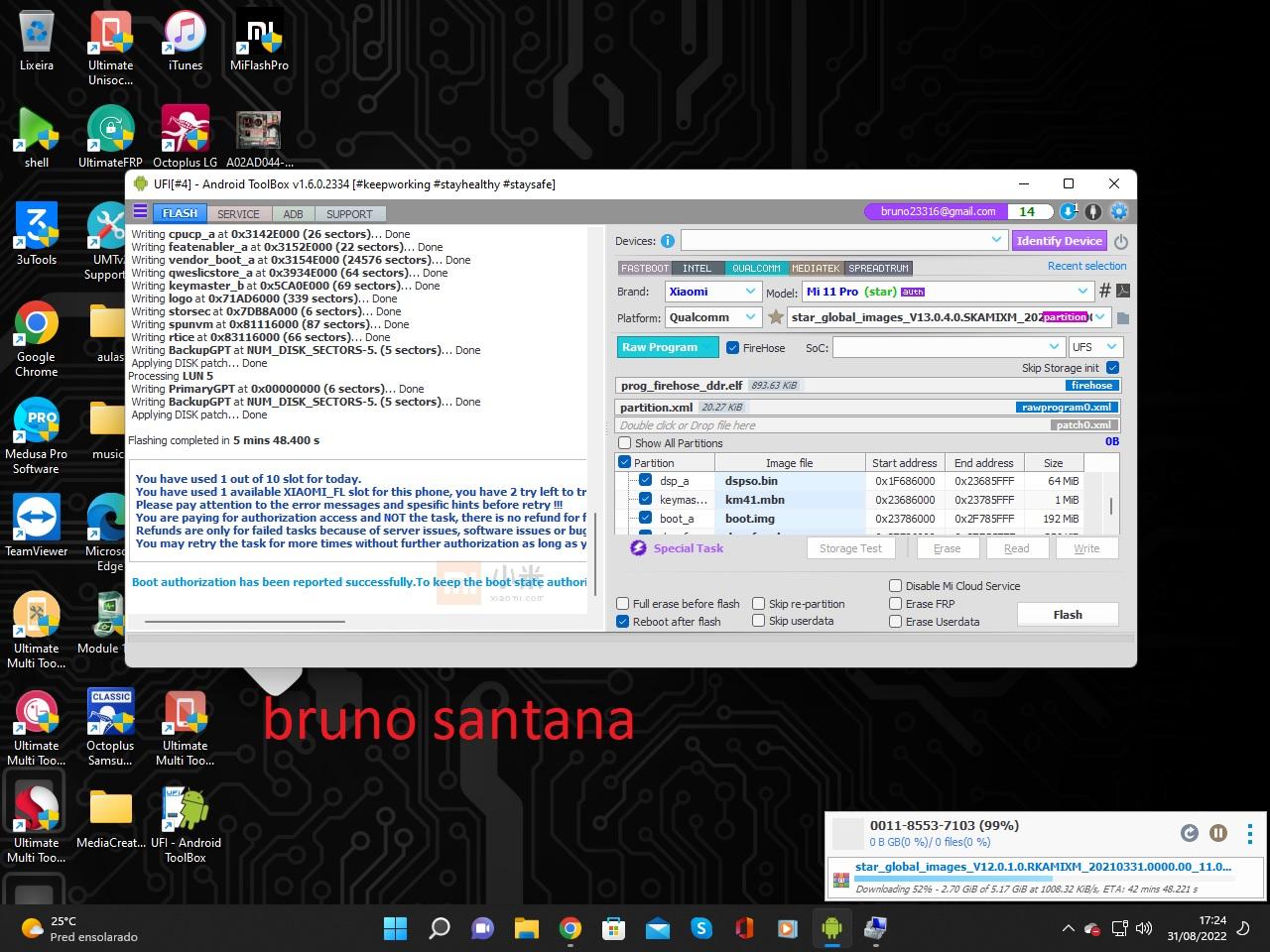The image size is (1270, 952).
Task: Open Skype from the taskbar
Action: [x=701, y=928]
